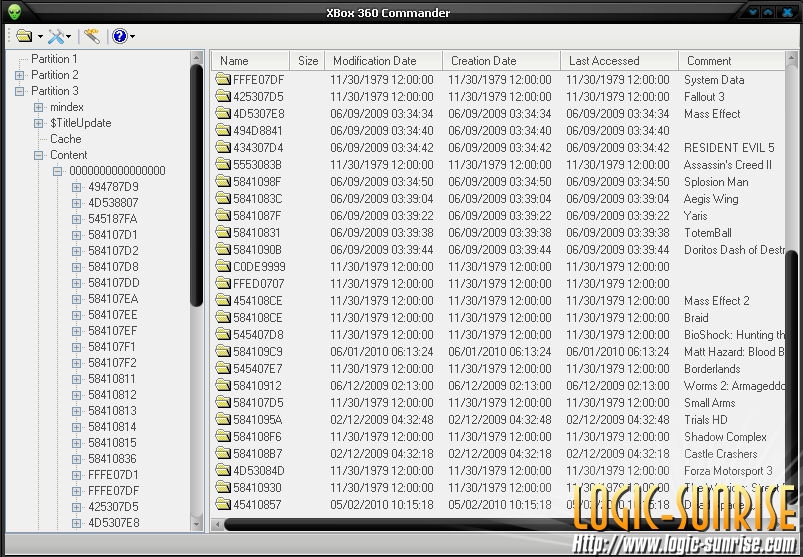Select 58410912 Worms 2 folder name

tap(257, 385)
